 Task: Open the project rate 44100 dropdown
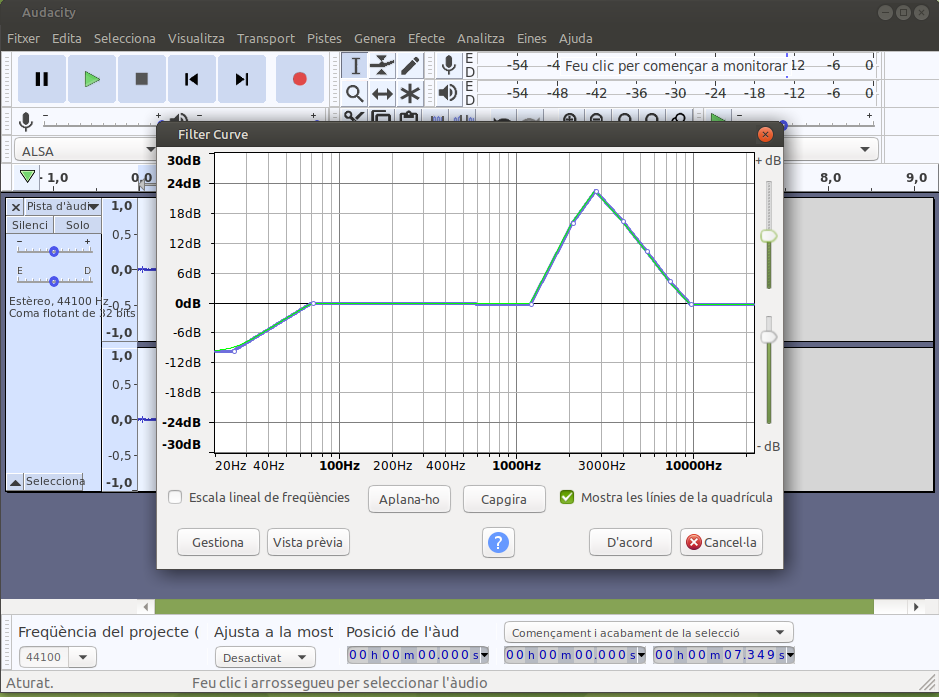point(83,657)
